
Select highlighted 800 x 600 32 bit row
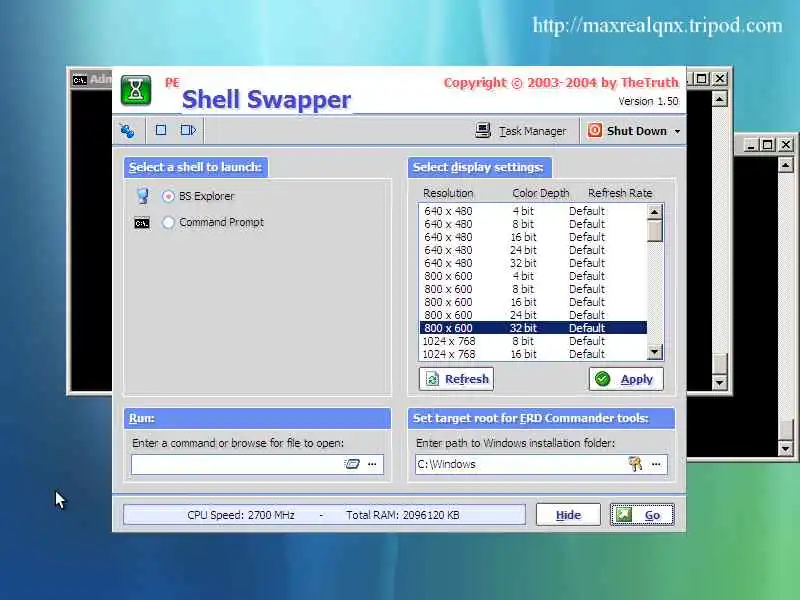533,328
